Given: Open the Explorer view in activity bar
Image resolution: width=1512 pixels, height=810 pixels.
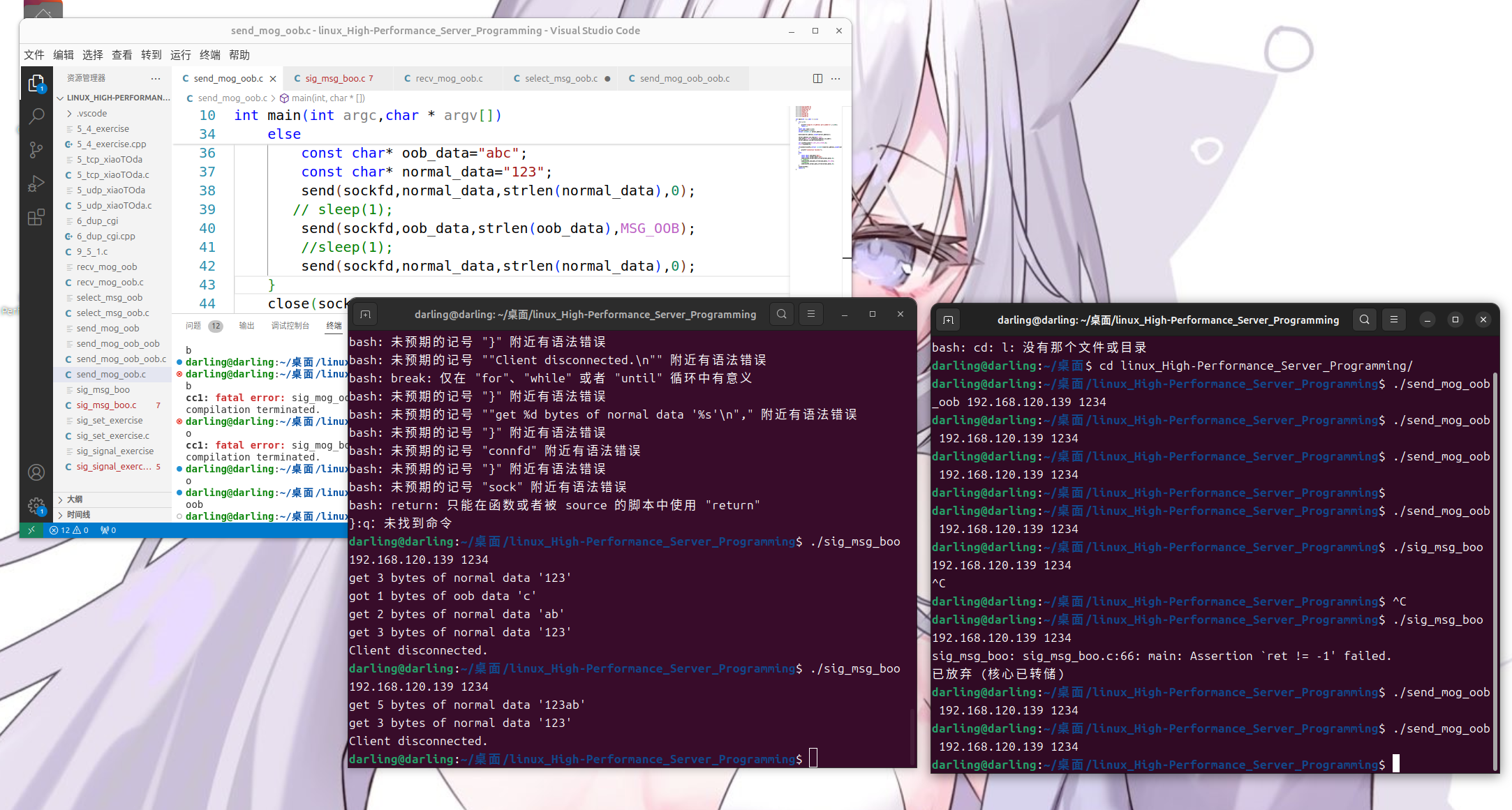Looking at the screenshot, I should (36, 84).
